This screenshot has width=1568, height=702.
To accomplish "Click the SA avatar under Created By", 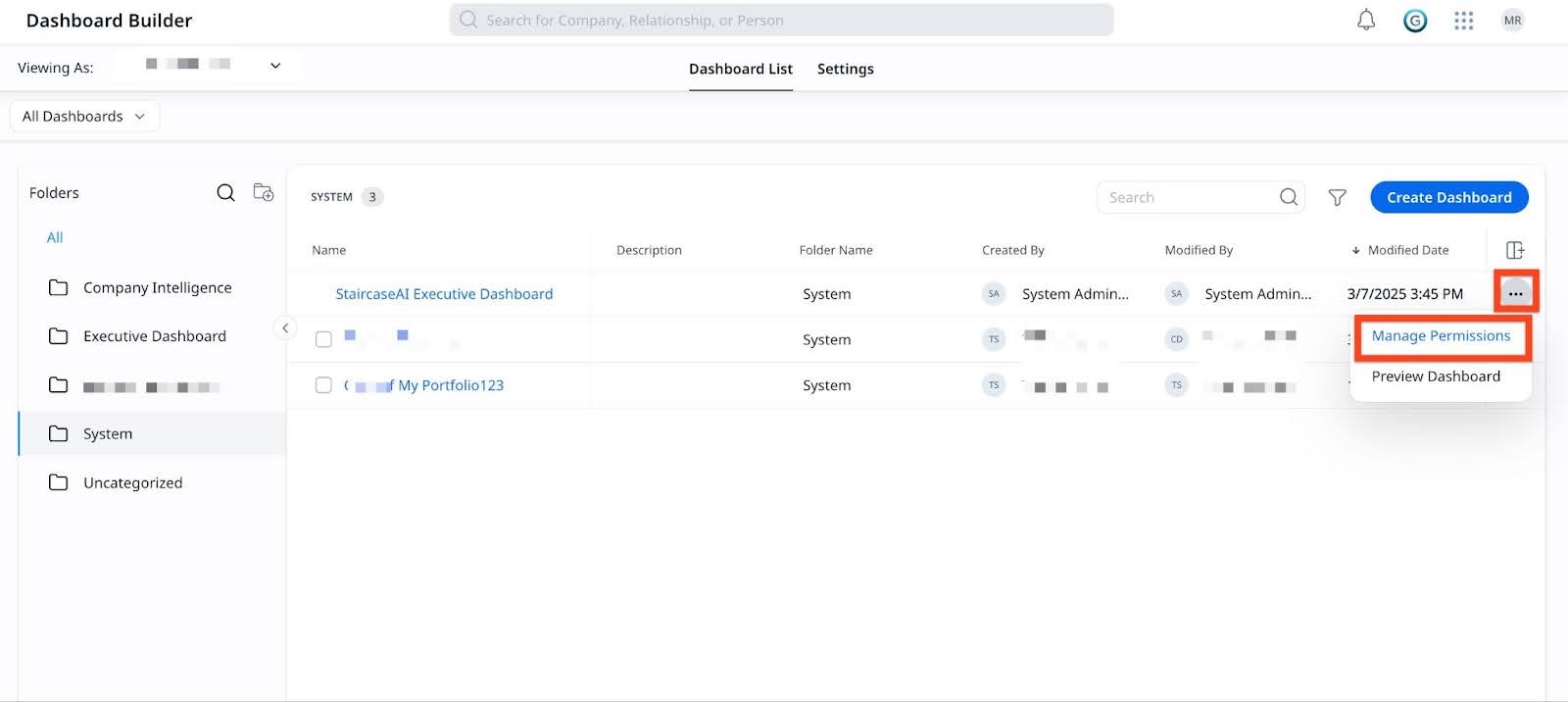I will [x=994, y=293].
